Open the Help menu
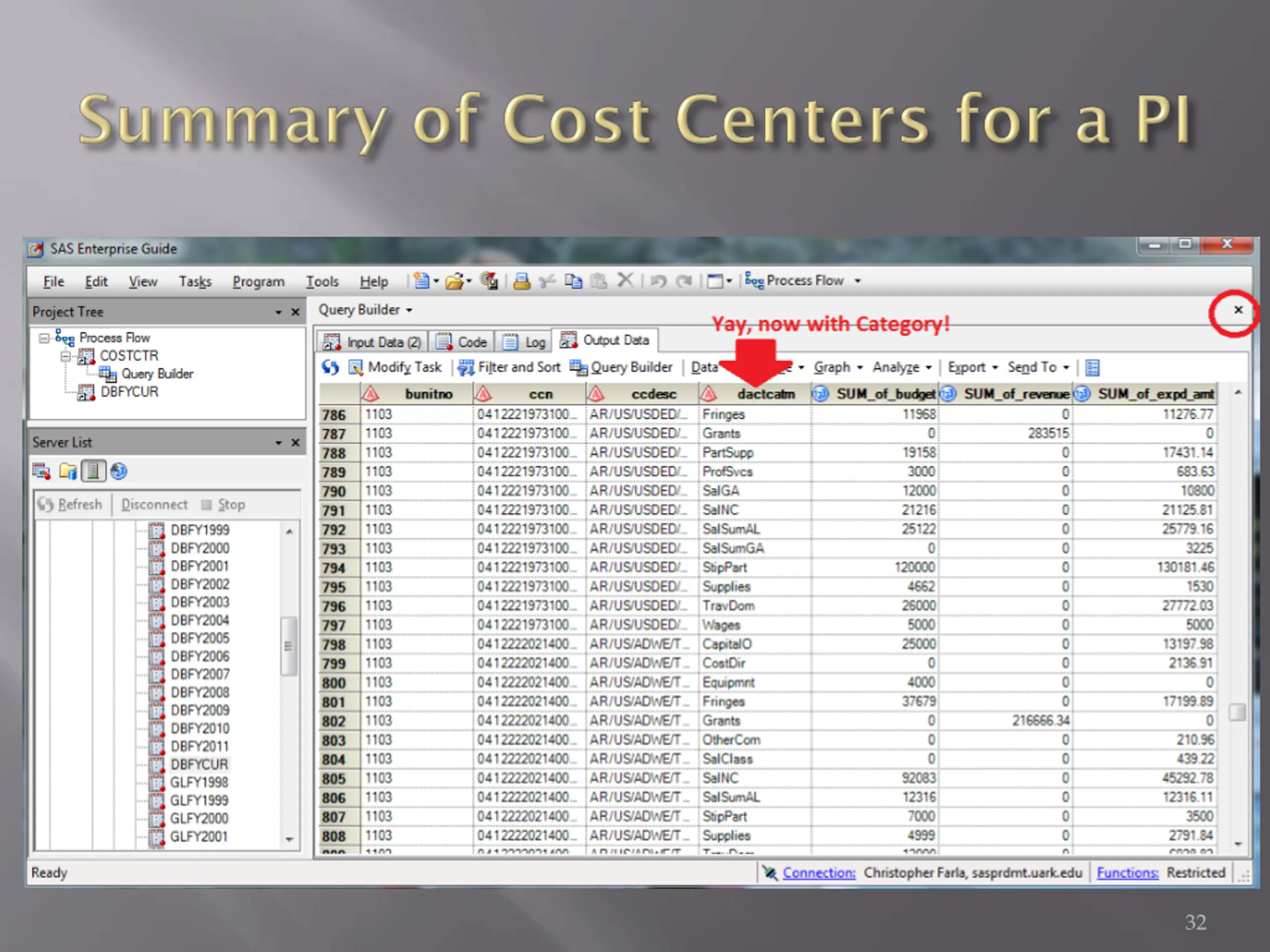1270x952 pixels. click(374, 282)
